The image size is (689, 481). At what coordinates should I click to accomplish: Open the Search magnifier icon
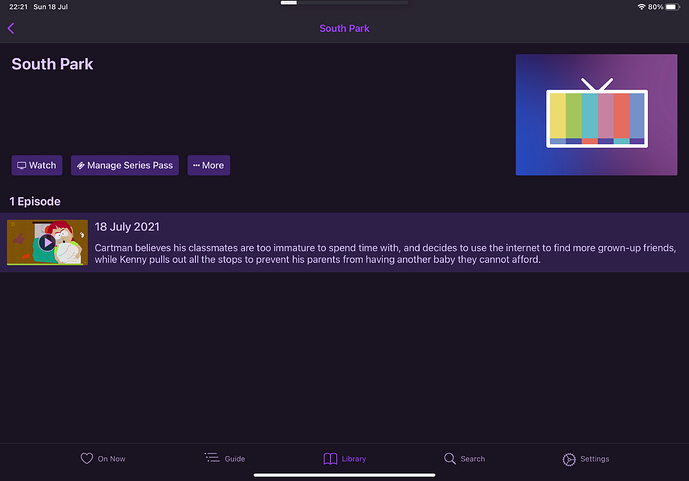[x=451, y=458]
